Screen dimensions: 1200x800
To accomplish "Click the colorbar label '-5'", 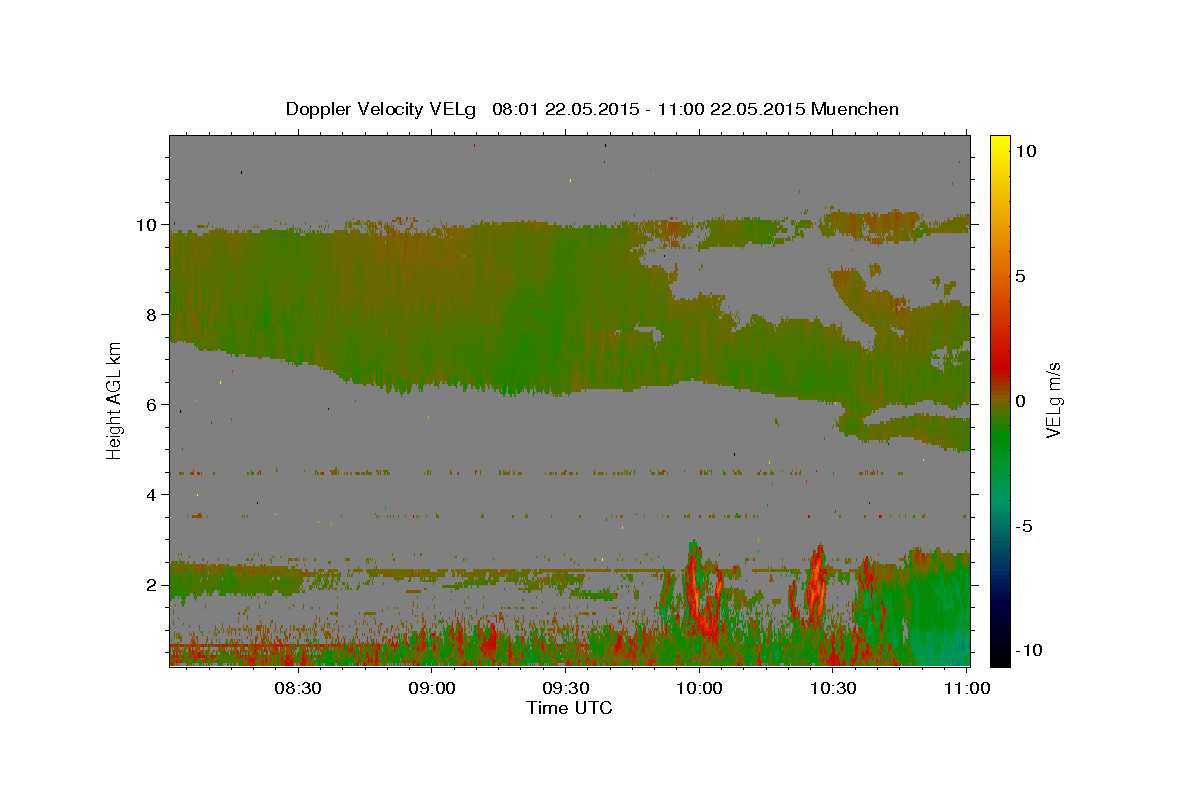I will (1025, 526).
